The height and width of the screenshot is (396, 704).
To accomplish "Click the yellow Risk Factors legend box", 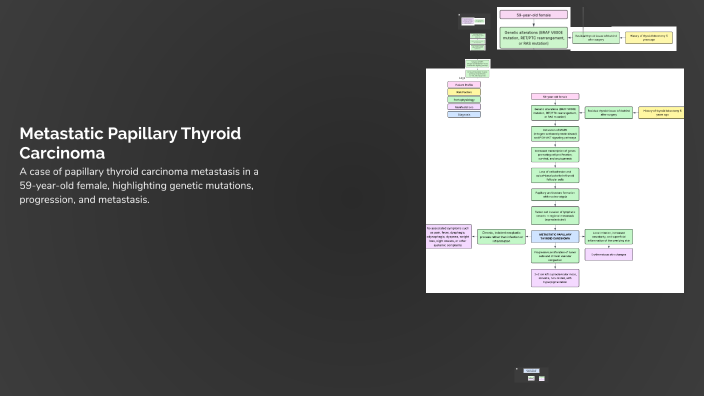I will (x=464, y=92).
